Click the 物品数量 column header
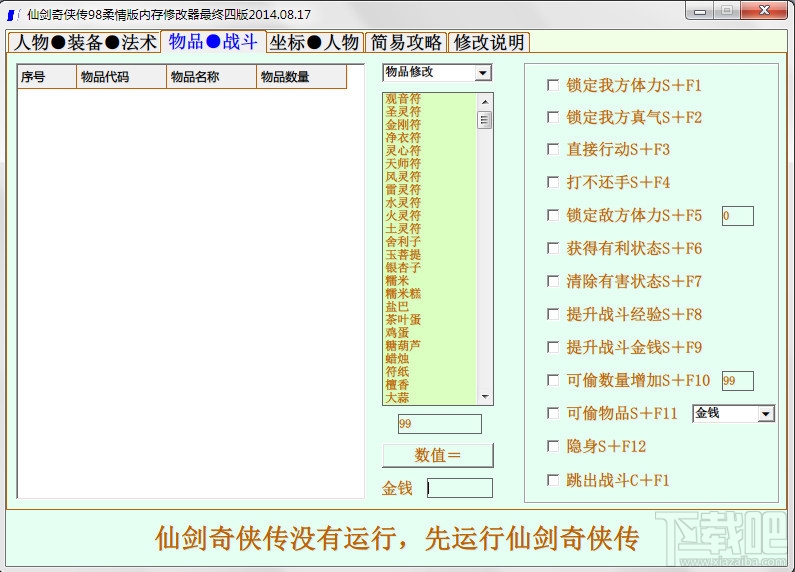The height and width of the screenshot is (572, 795). click(302, 77)
